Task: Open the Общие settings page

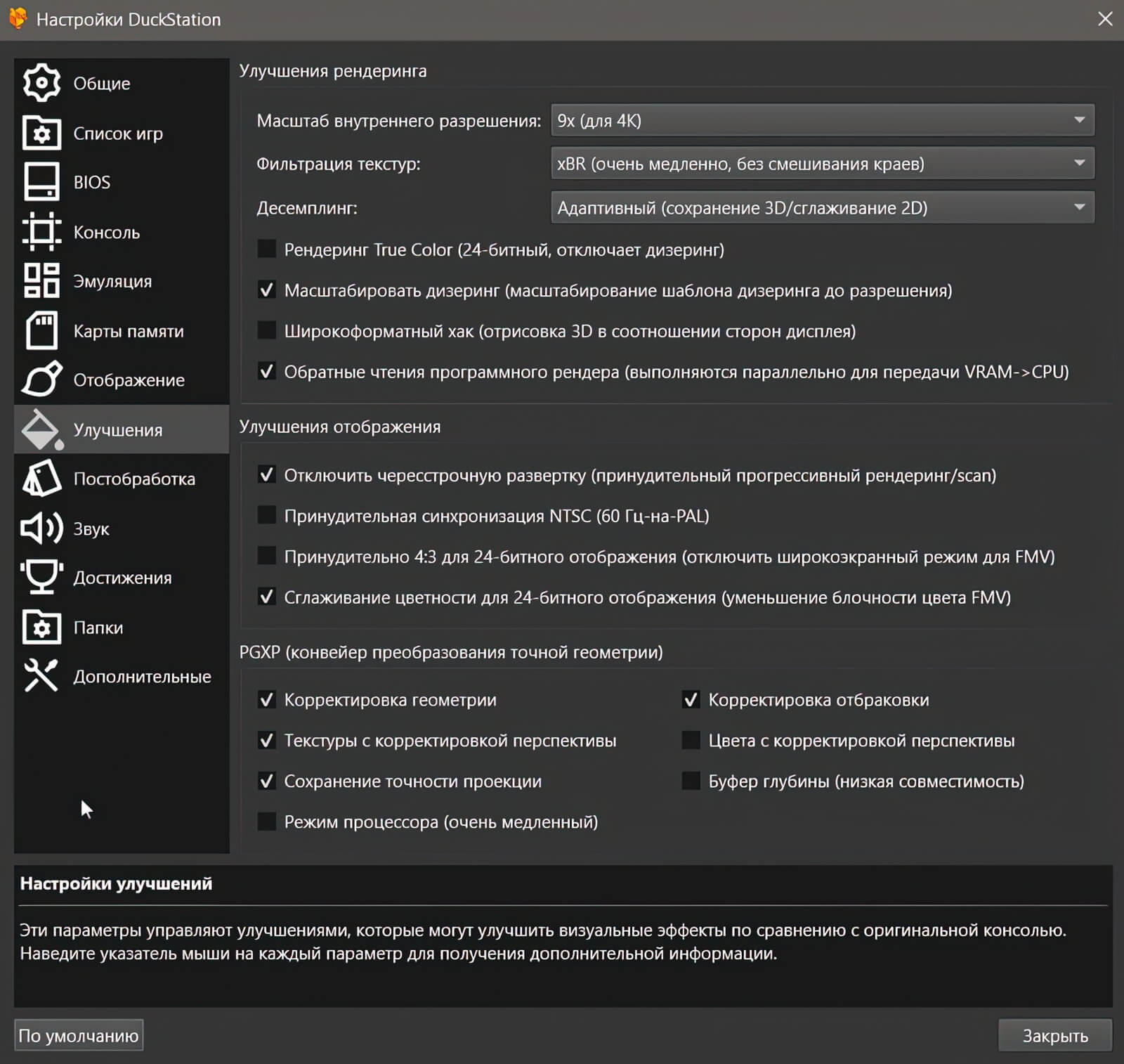Action: (122, 83)
